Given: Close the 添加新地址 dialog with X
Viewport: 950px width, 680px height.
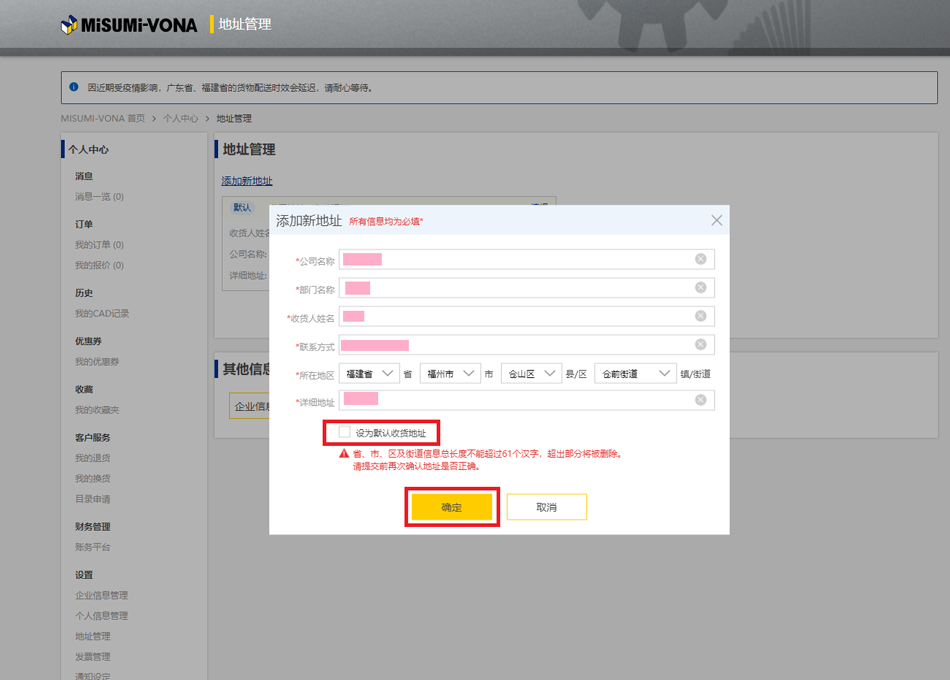Looking at the screenshot, I should (x=716, y=220).
